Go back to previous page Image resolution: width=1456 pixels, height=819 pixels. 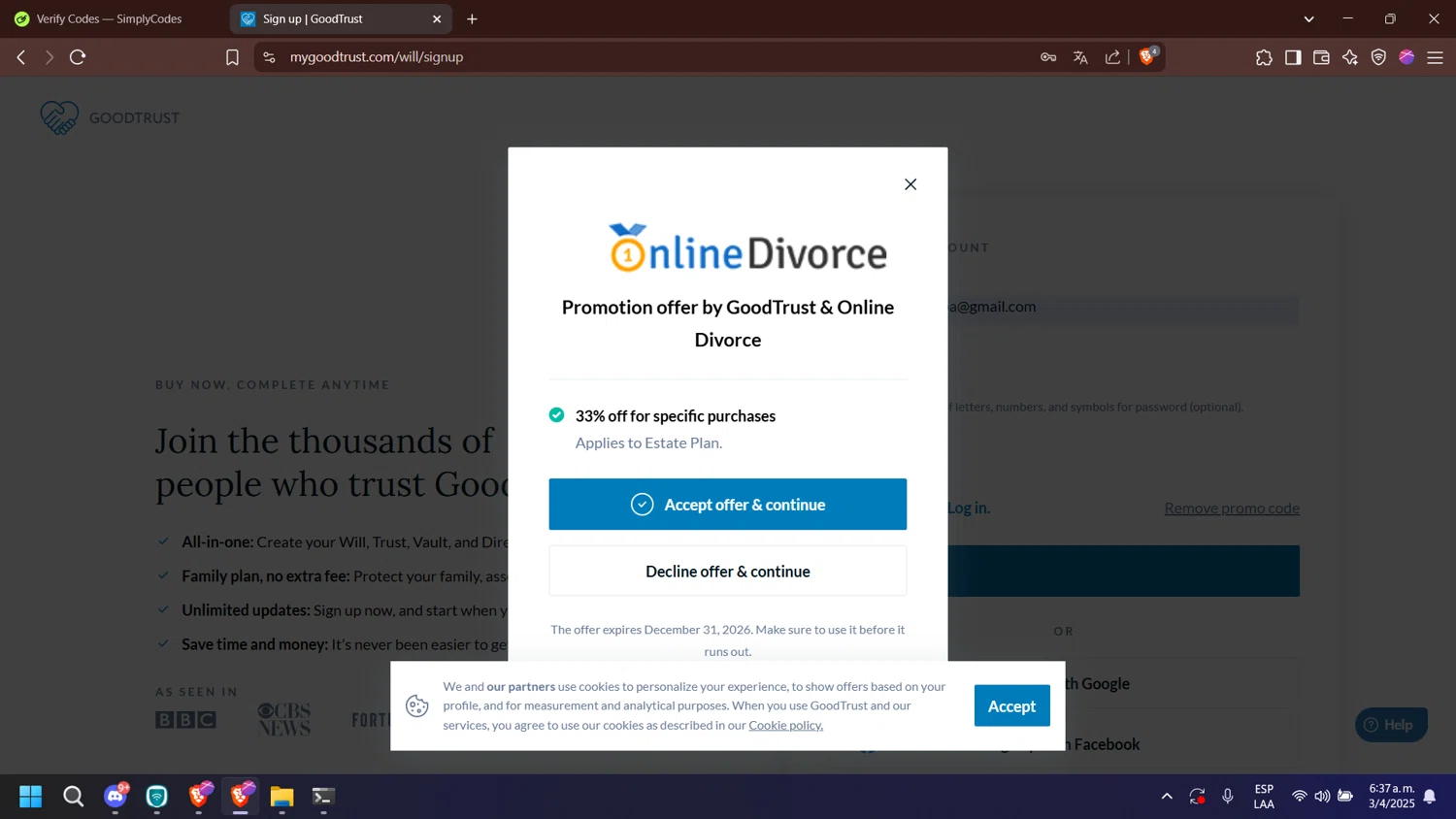tap(21, 57)
